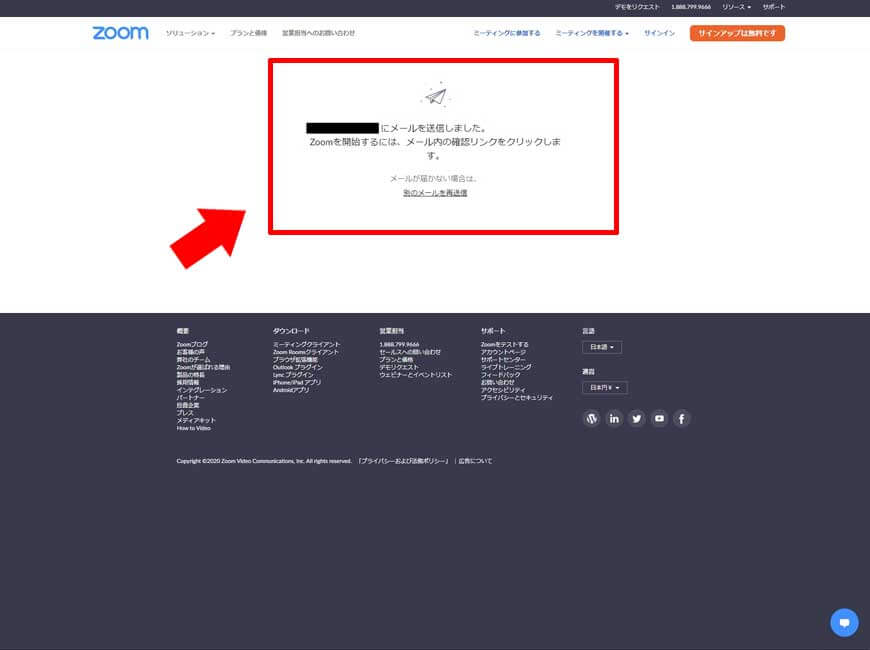870x650 pixels.
Task: Open the WordPress blog icon in footer
Action: [591, 419]
